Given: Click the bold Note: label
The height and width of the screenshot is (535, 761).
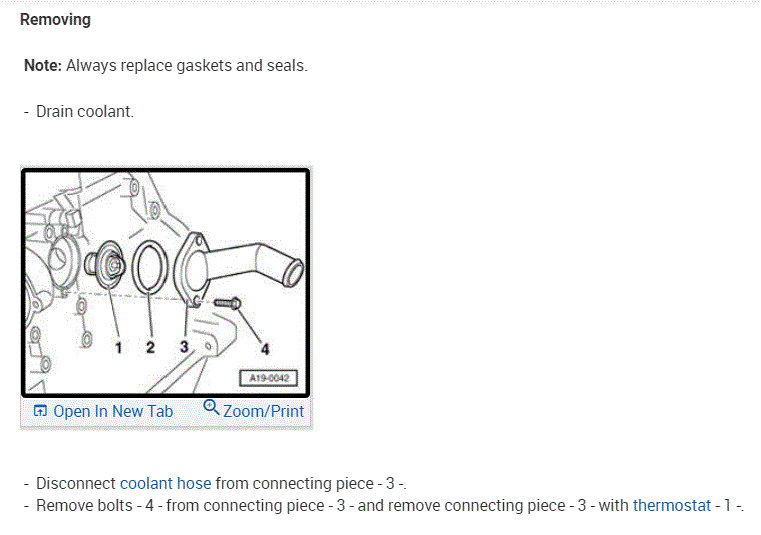Looking at the screenshot, I should click(43, 66).
